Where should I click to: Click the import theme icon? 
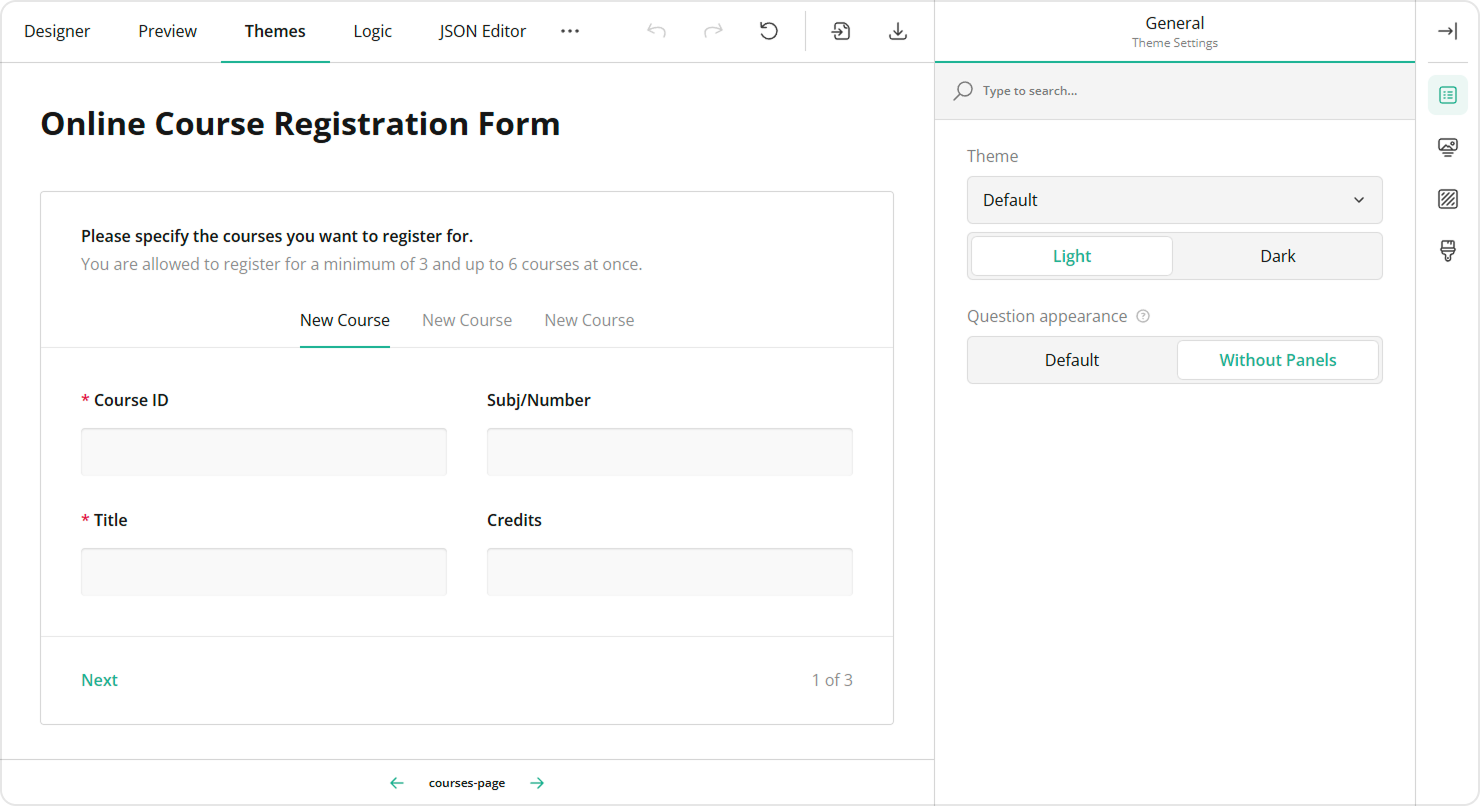click(841, 31)
